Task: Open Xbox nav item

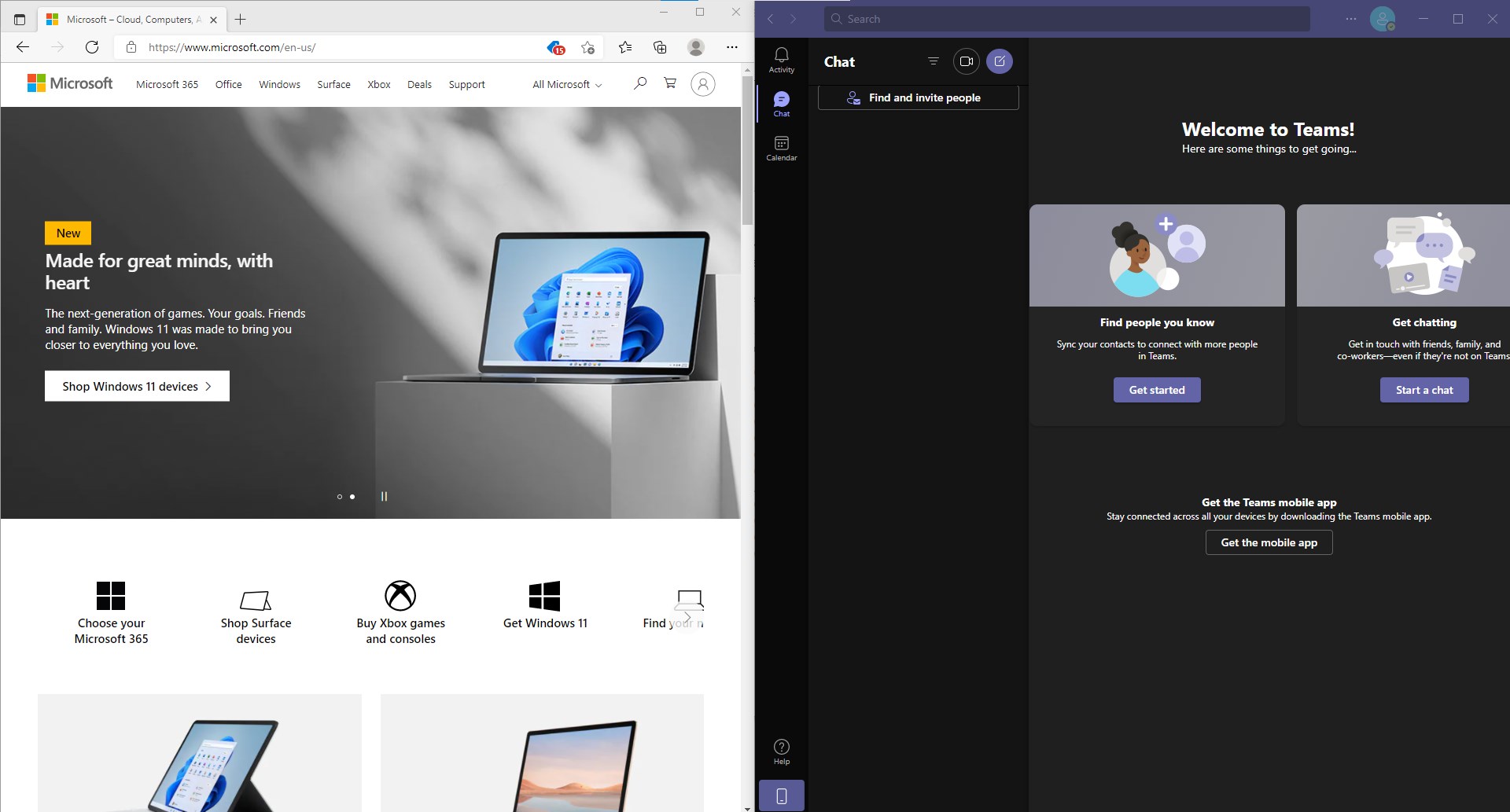Action: (x=379, y=85)
